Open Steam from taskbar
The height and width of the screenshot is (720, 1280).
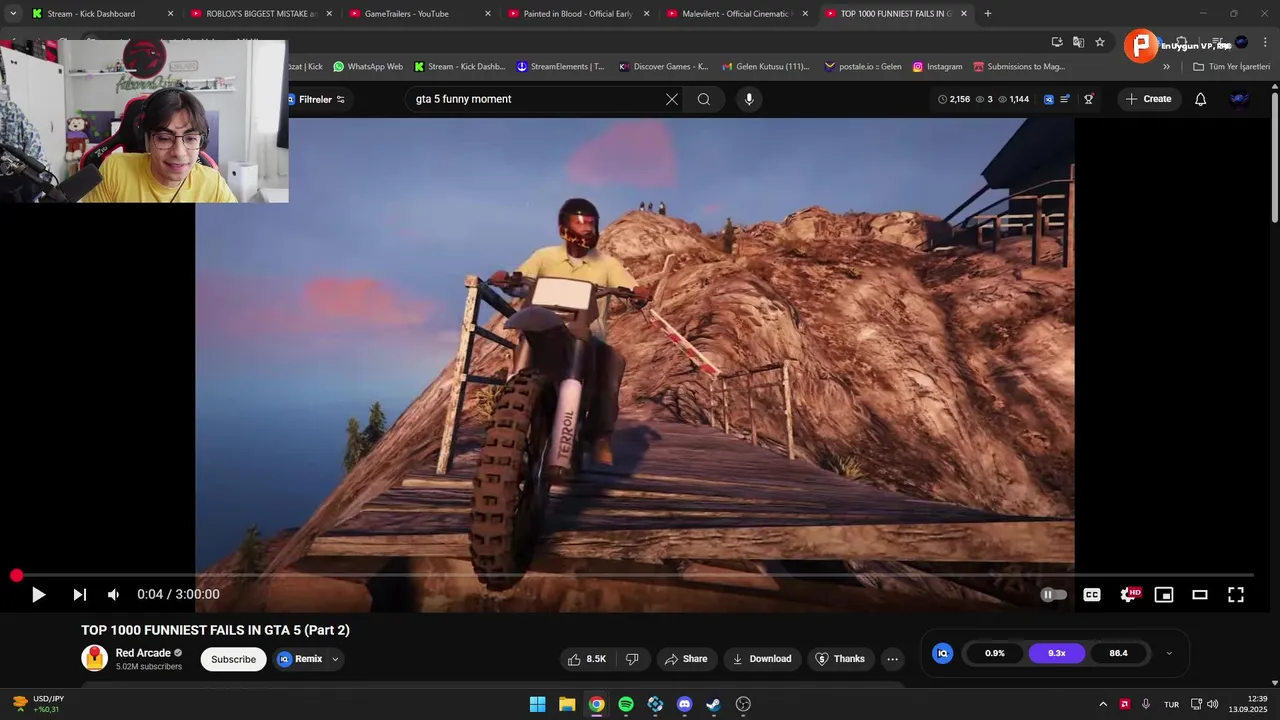pos(713,704)
